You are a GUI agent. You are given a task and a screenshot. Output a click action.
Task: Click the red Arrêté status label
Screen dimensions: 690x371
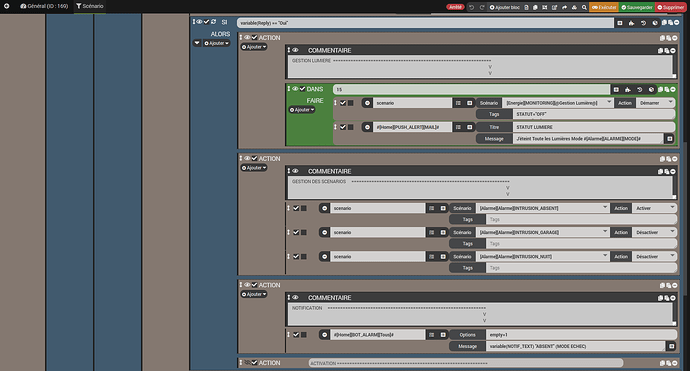coord(455,7)
